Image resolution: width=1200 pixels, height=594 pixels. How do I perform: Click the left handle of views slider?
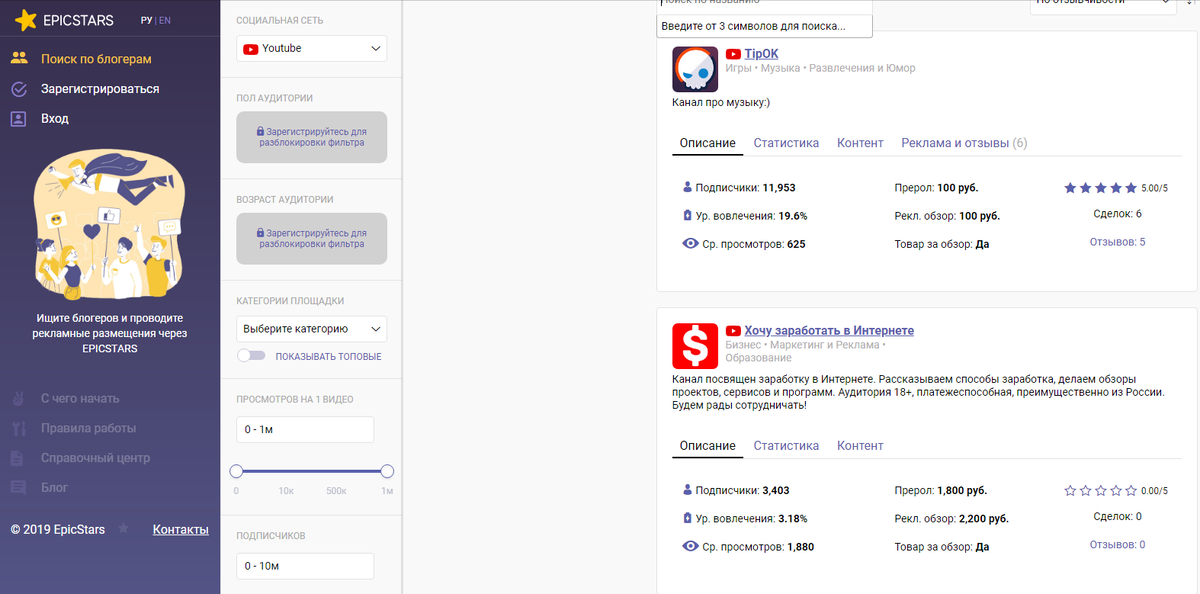coord(237,471)
